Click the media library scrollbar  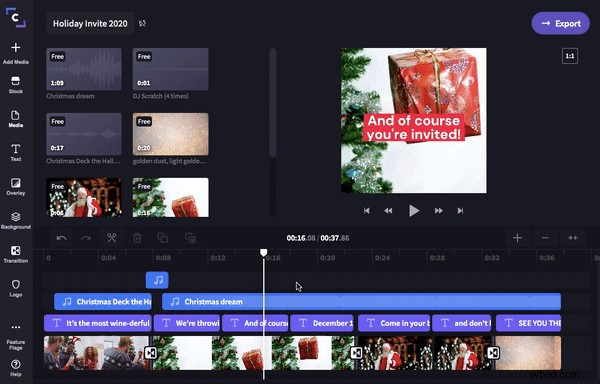pos(272,103)
